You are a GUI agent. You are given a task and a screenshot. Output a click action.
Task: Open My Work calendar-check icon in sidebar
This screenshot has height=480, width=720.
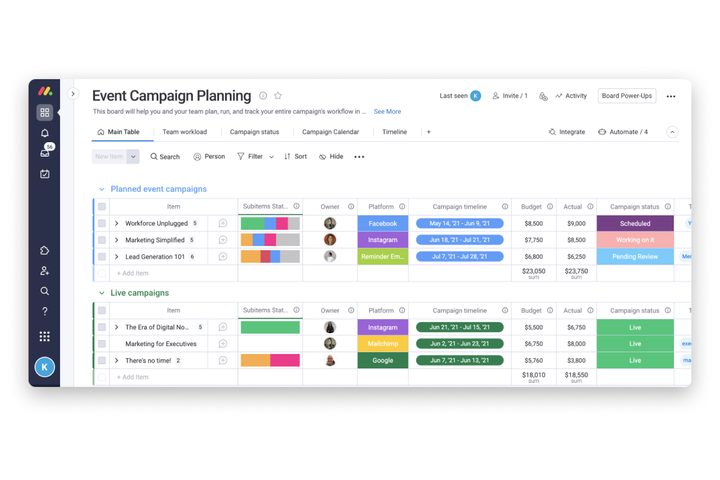tap(44, 173)
